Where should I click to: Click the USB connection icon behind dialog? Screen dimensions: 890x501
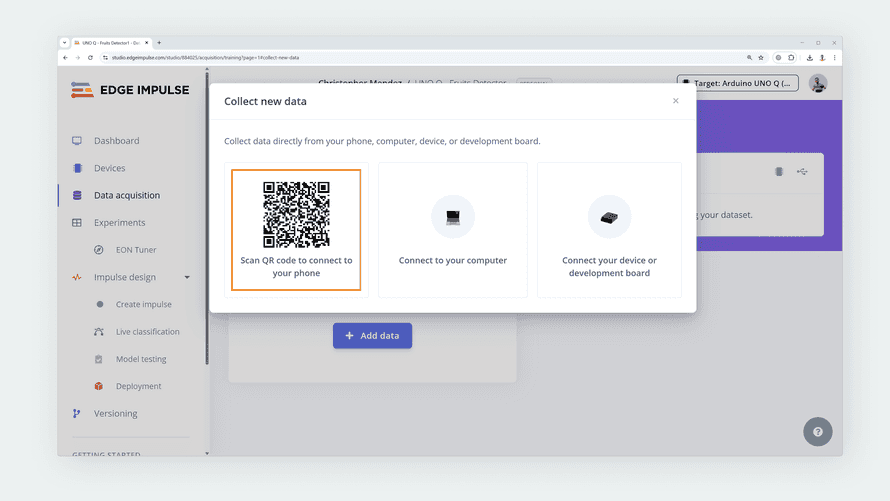click(802, 171)
